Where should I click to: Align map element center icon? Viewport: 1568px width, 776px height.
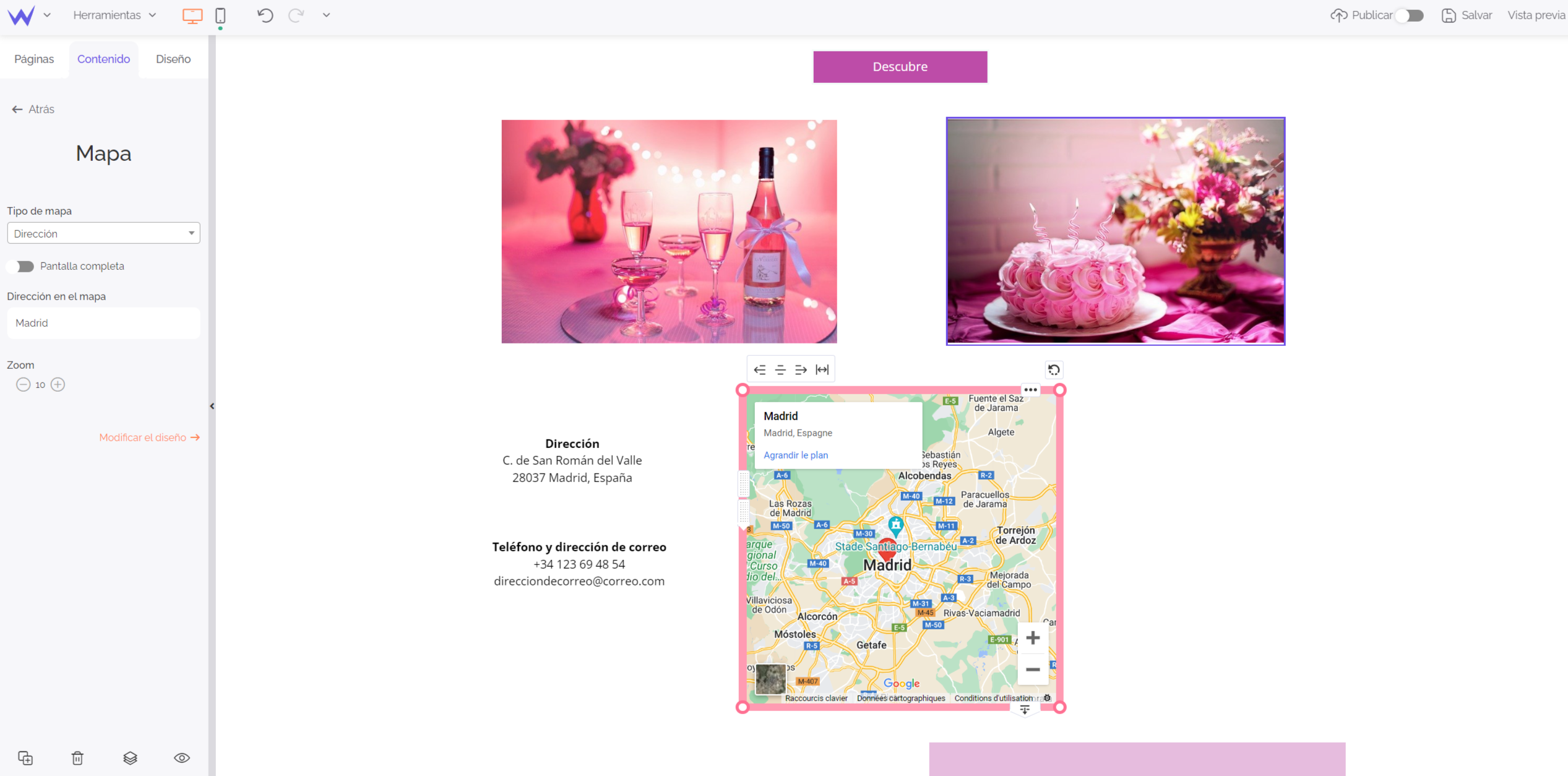coord(780,369)
